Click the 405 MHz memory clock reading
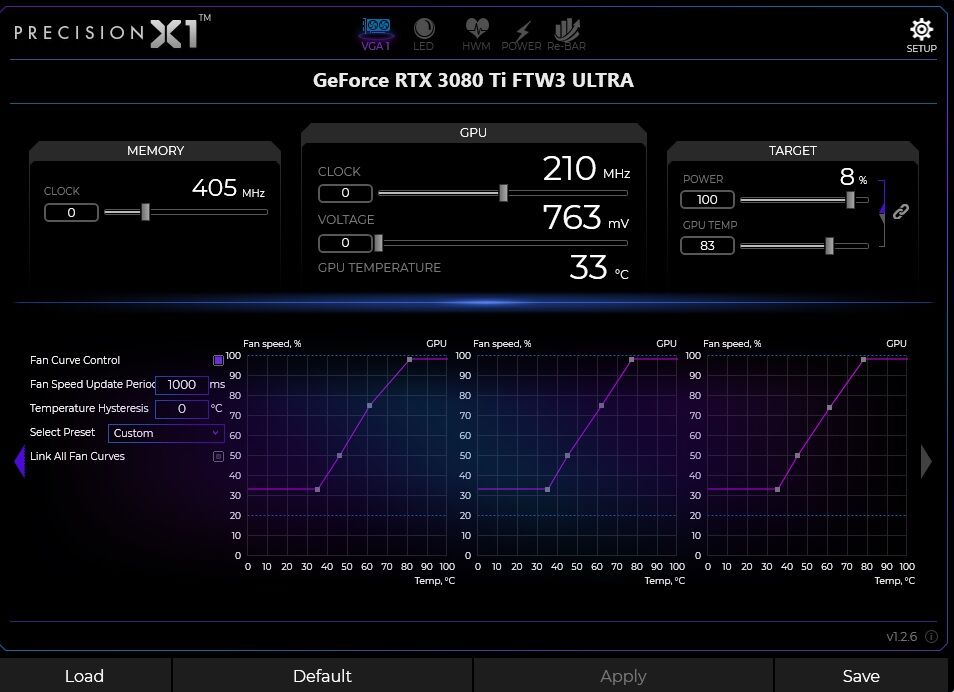The image size is (954, 692). [229, 188]
